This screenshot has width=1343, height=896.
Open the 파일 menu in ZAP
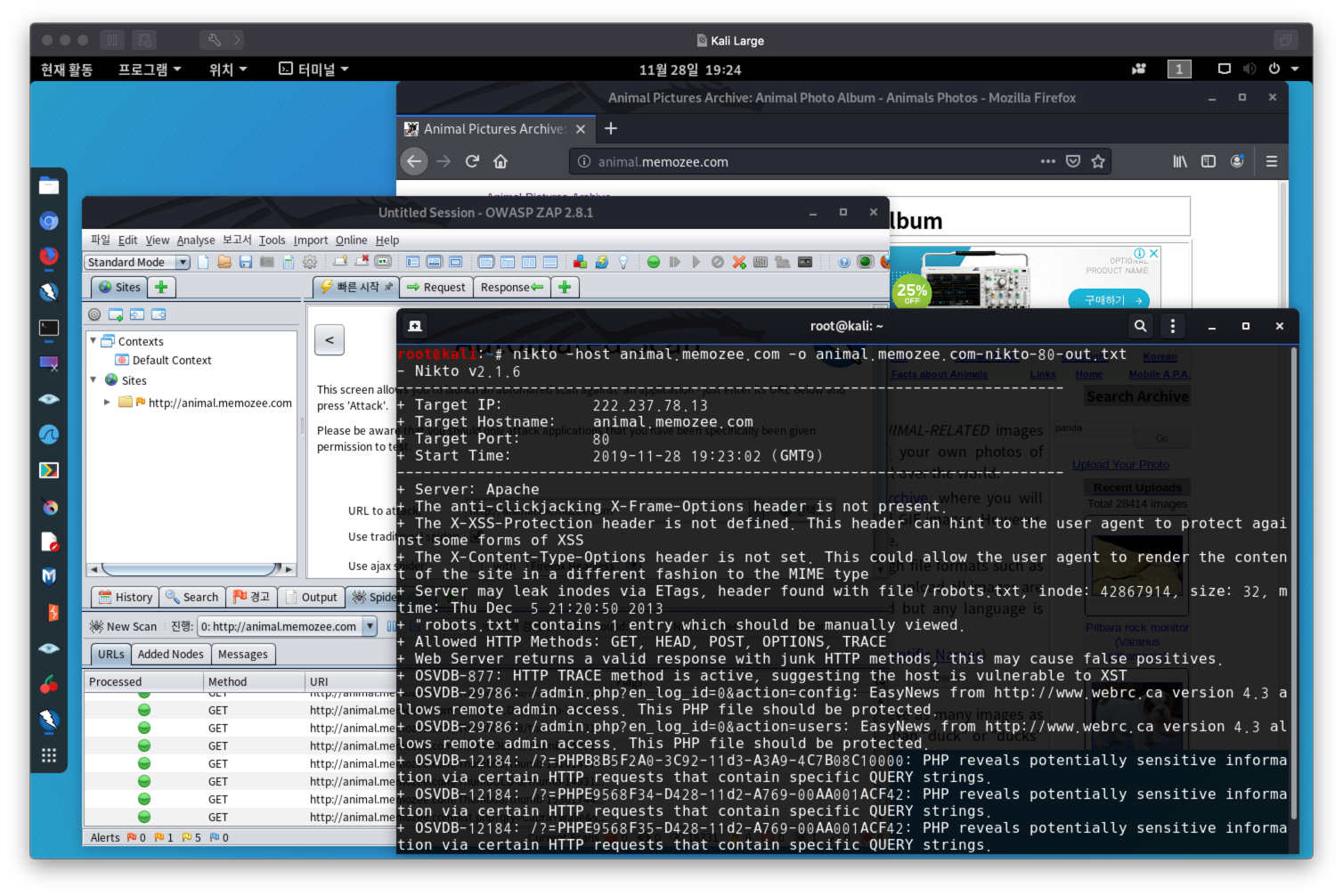[x=101, y=240]
